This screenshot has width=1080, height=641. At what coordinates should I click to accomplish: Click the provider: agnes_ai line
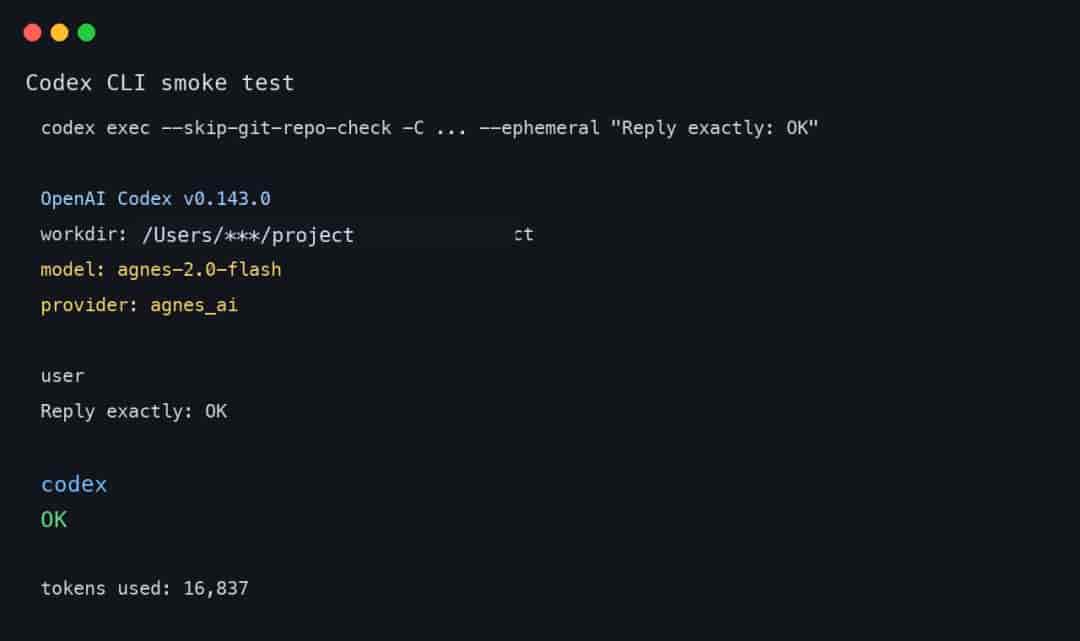coord(139,305)
